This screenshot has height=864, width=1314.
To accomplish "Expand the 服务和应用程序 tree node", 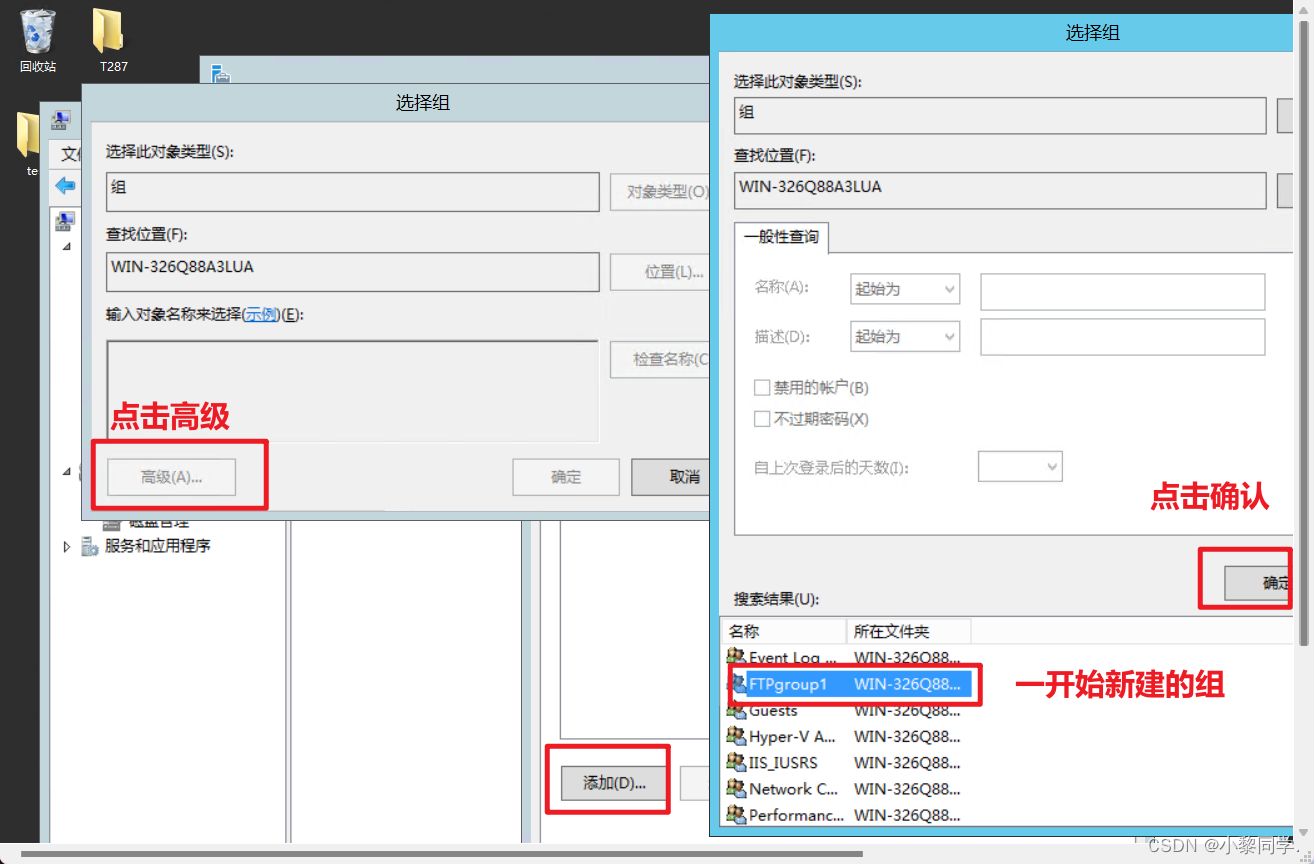I will coord(67,547).
